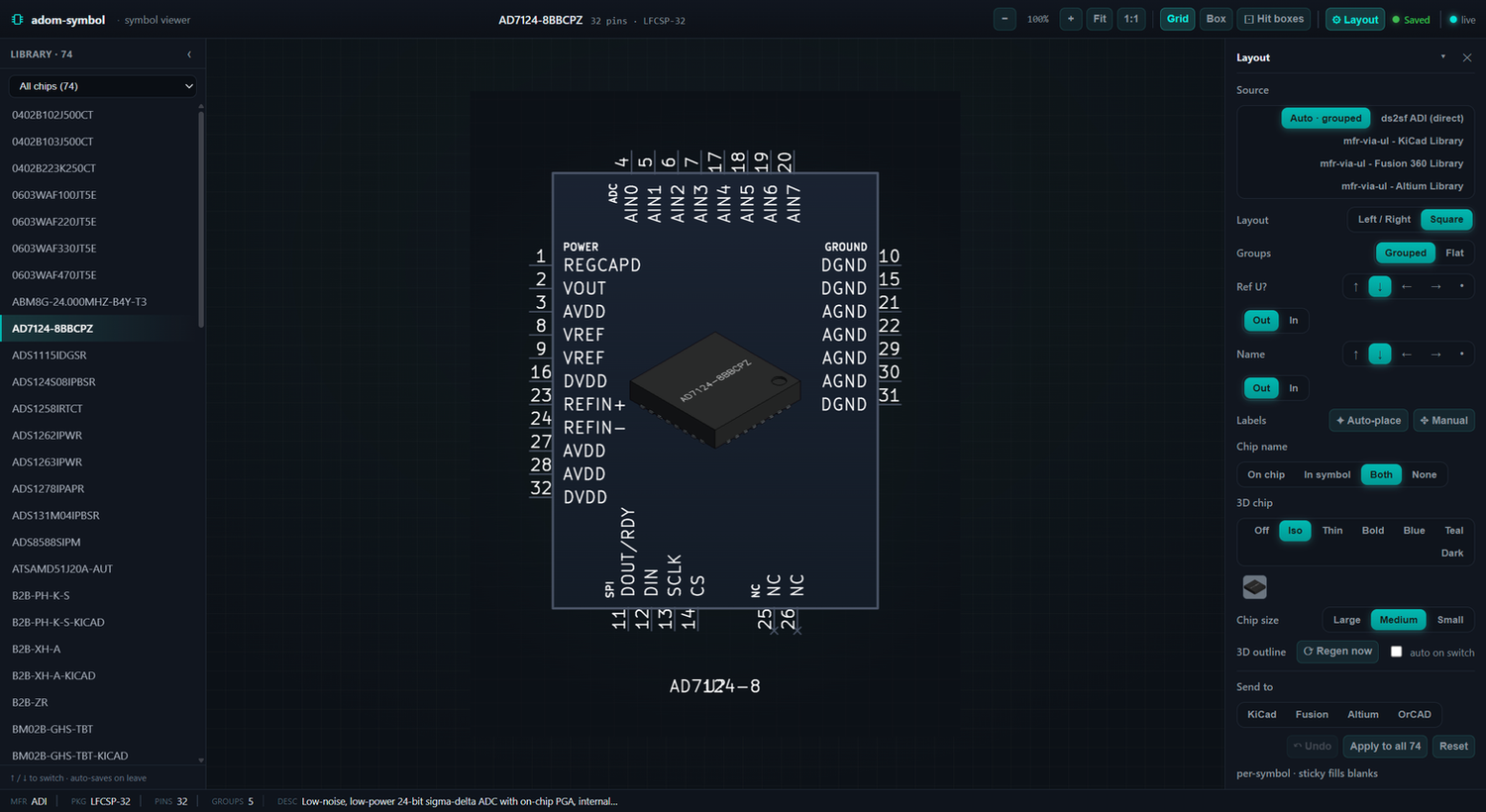Click the Reset button
The width and height of the screenshot is (1486, 812).
(x=1453, y=747)
